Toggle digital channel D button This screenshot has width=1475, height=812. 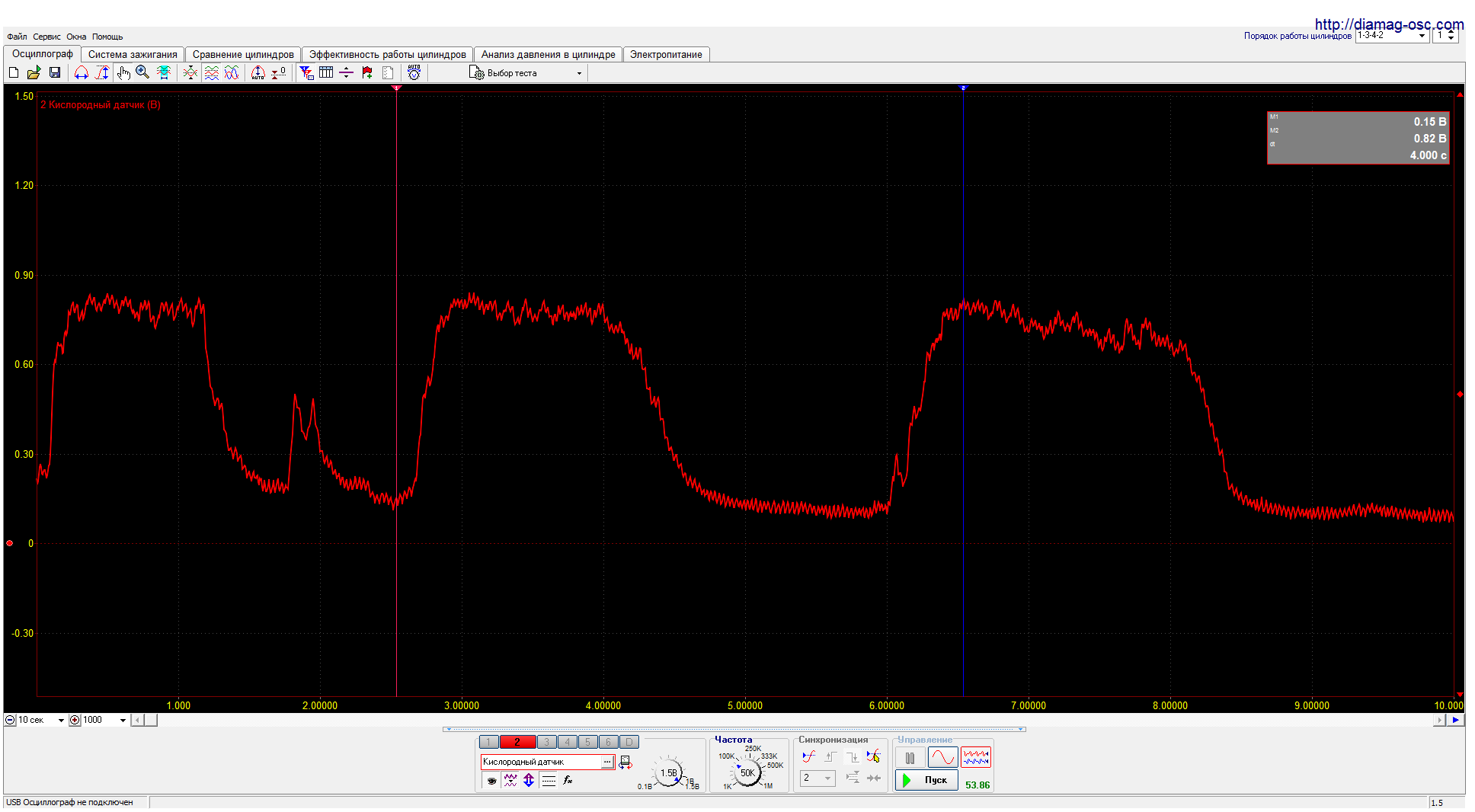click(629, 742)
